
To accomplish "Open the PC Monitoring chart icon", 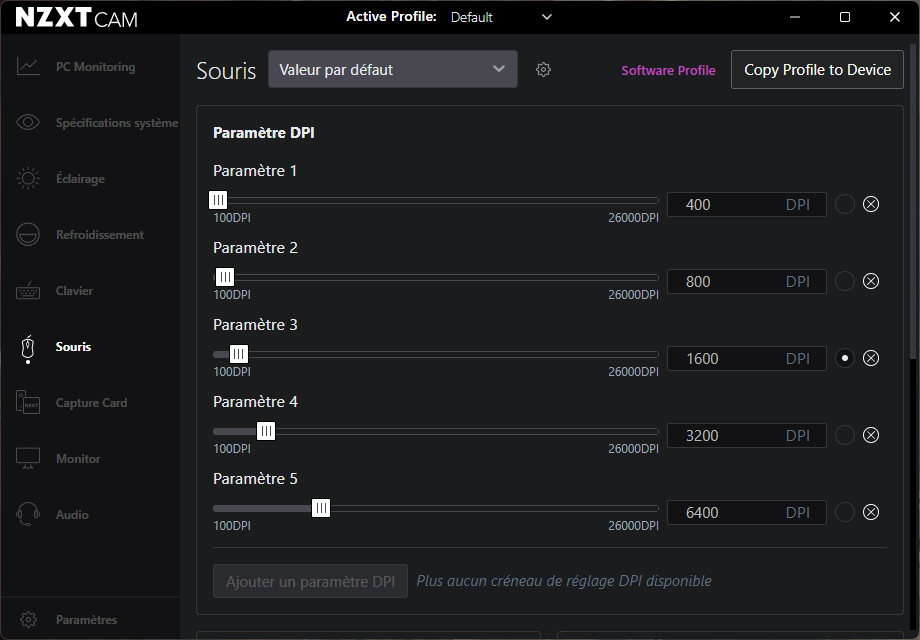I will [28, 67].
